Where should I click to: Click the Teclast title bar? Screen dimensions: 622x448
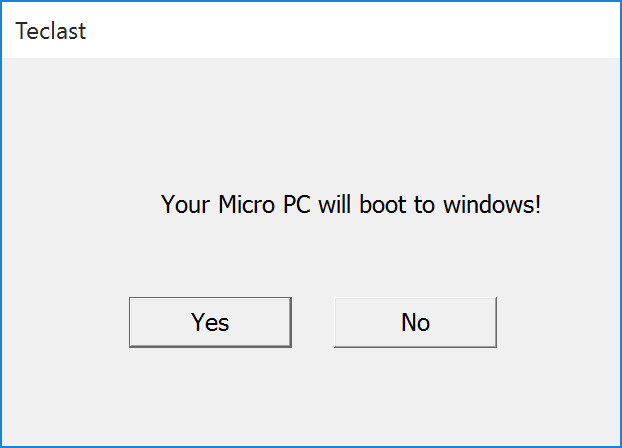[x=300, y=31]
